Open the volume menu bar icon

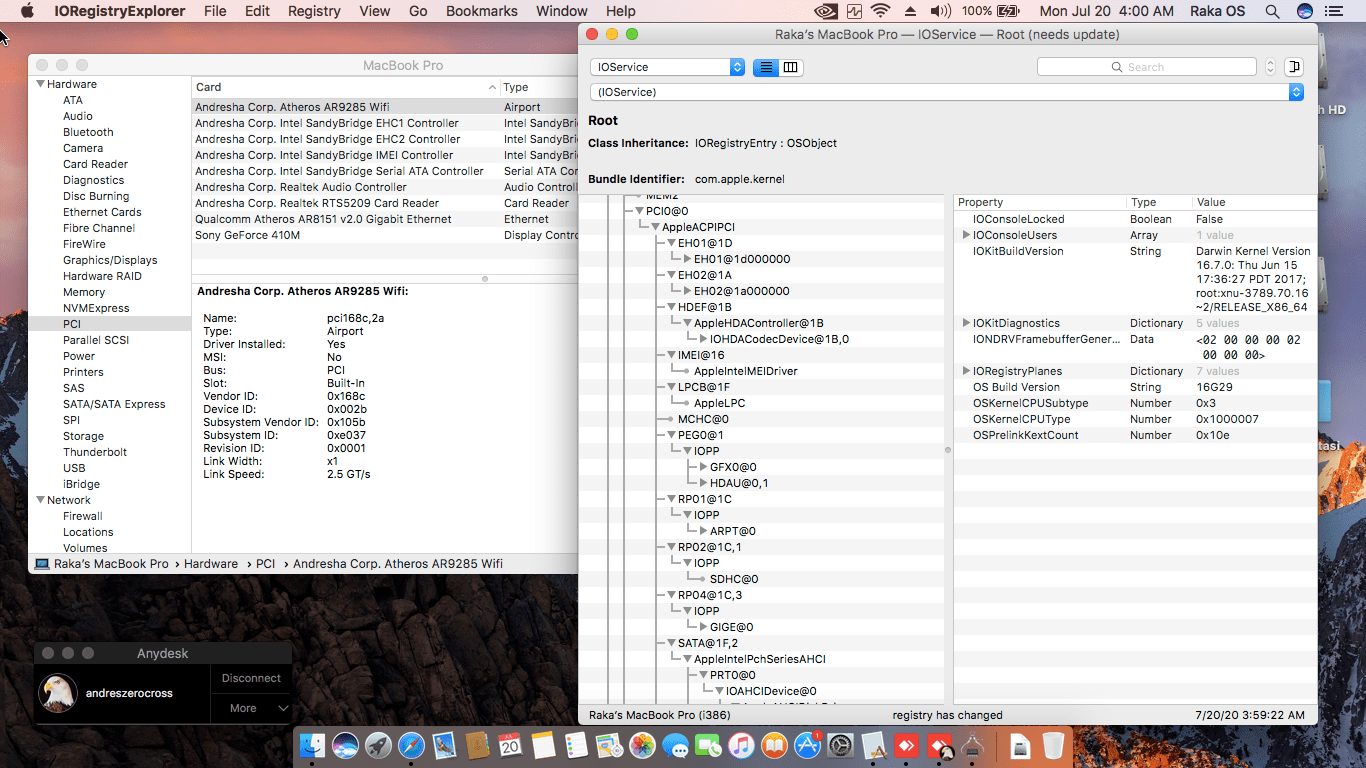coord(940,11)
